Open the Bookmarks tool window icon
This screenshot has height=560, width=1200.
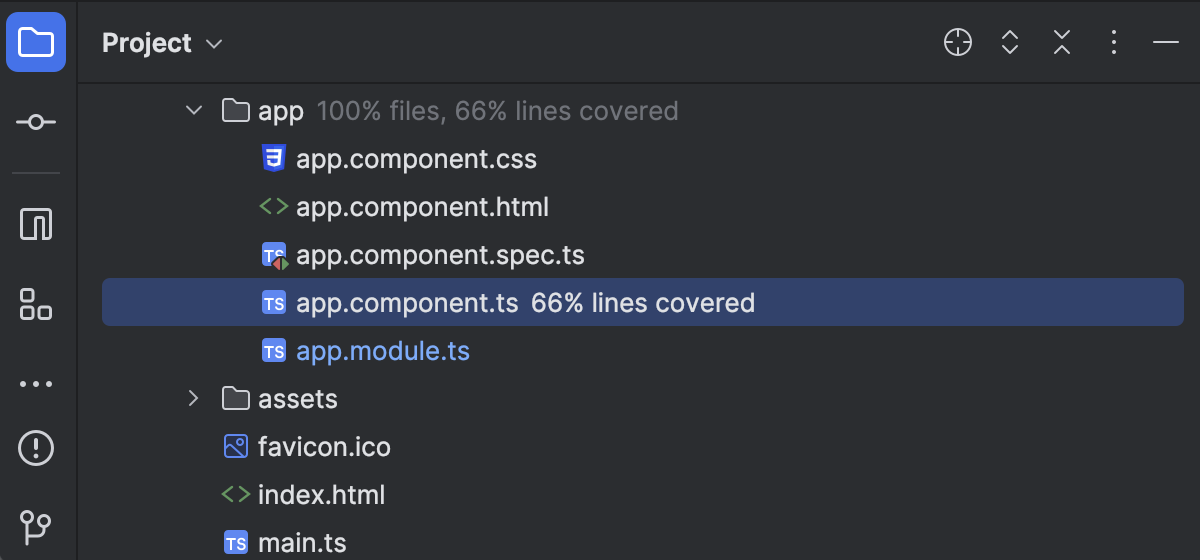point(36,224)
